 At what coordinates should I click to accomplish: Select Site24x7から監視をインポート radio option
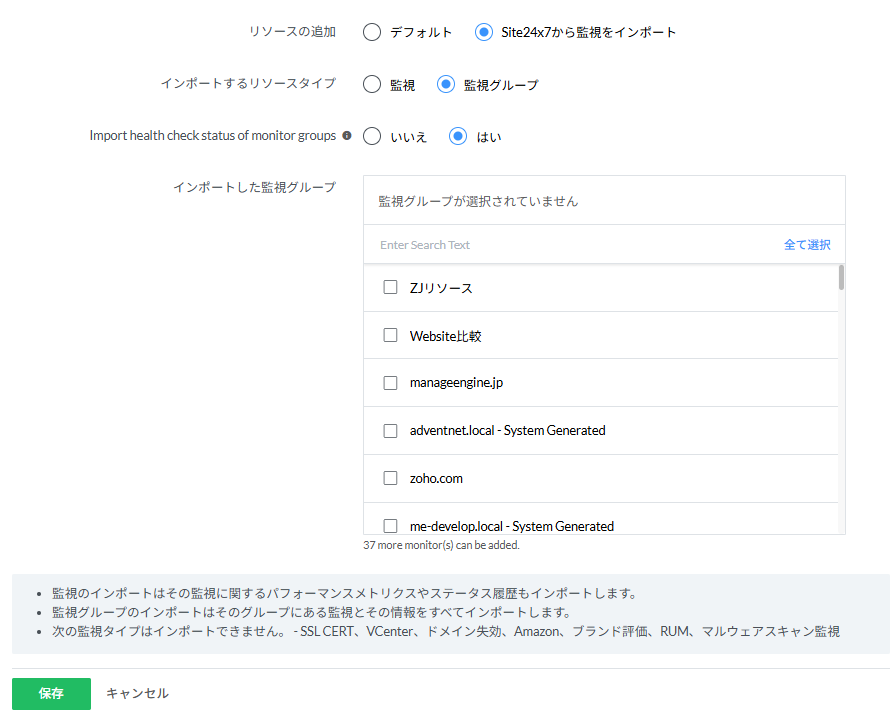[483, 32]
